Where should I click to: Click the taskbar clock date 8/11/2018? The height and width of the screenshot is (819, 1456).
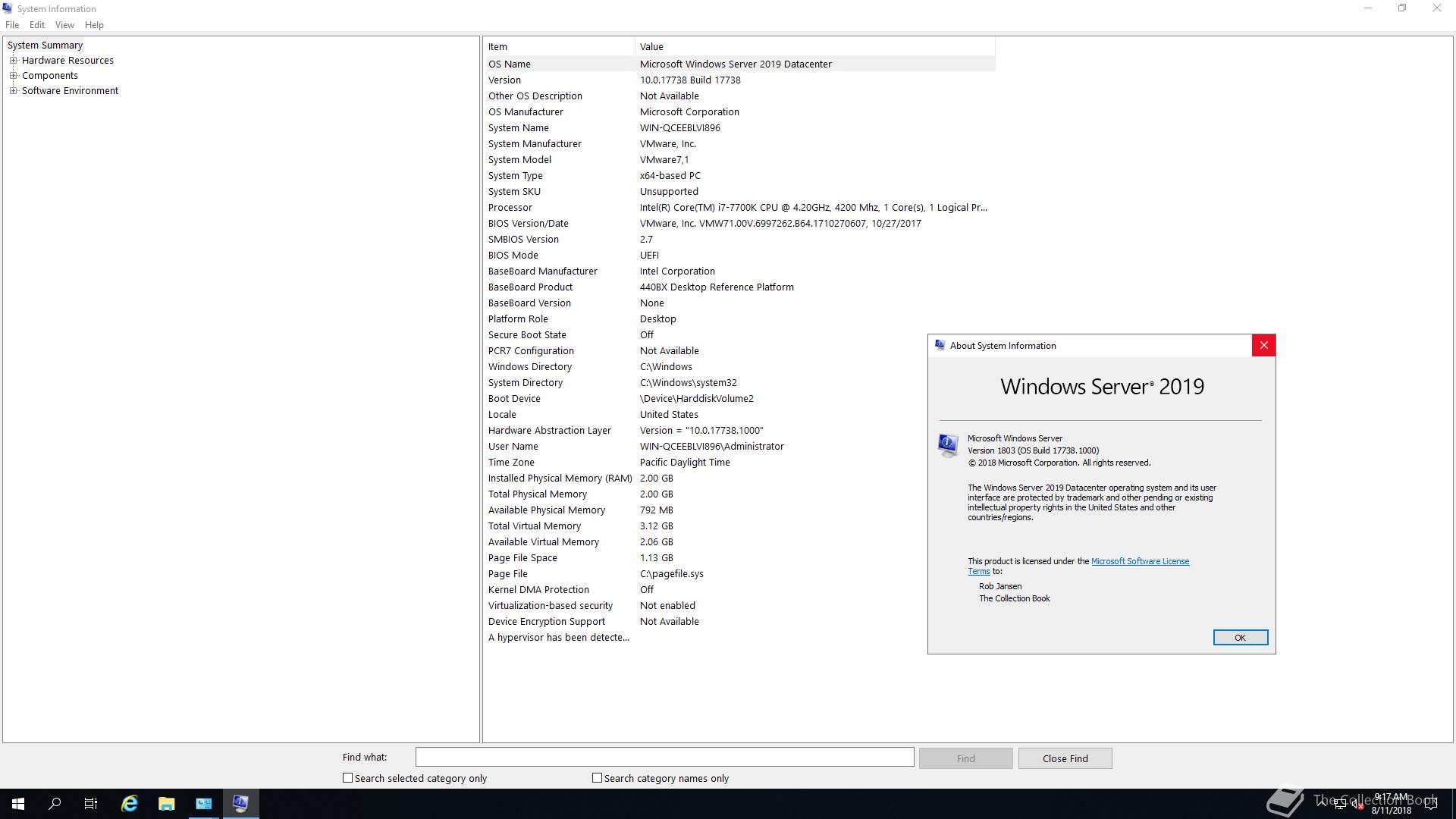point(1391,810)
